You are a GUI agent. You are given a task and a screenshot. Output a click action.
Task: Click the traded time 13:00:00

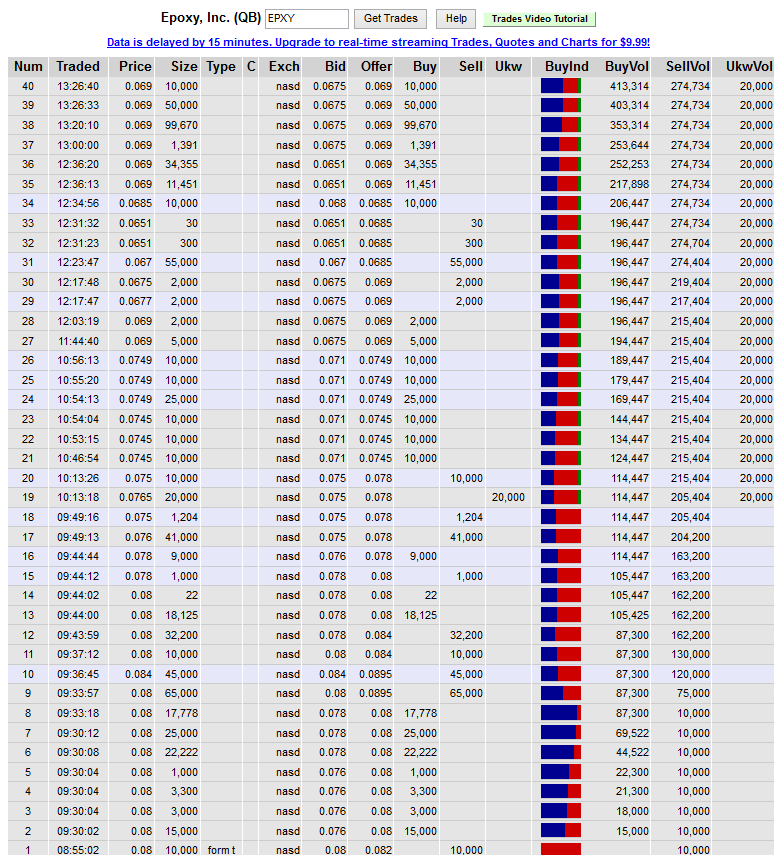(78, 146)
